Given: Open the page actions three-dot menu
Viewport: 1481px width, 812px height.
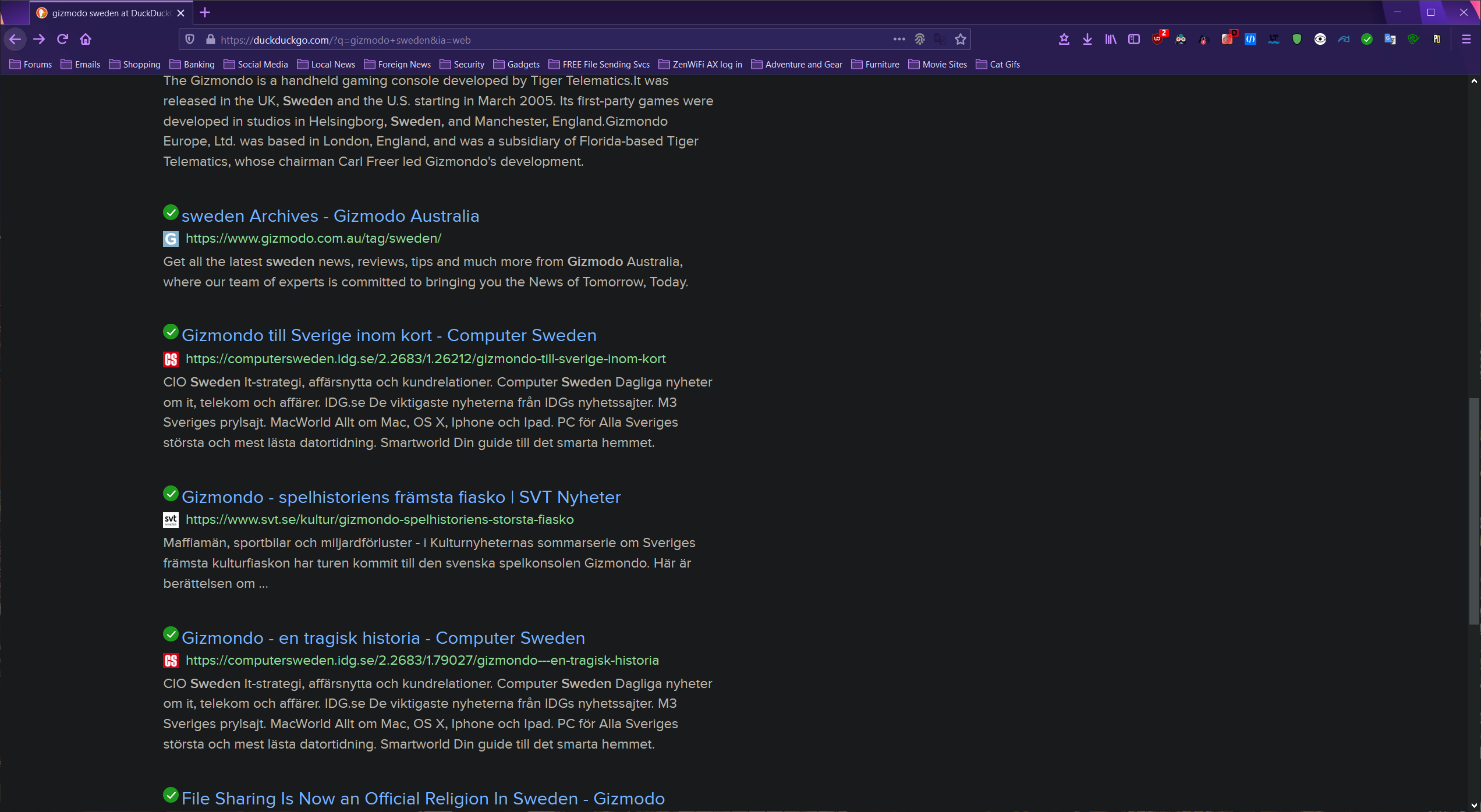Looking at the screenshot, I should [x=899, y=40].
